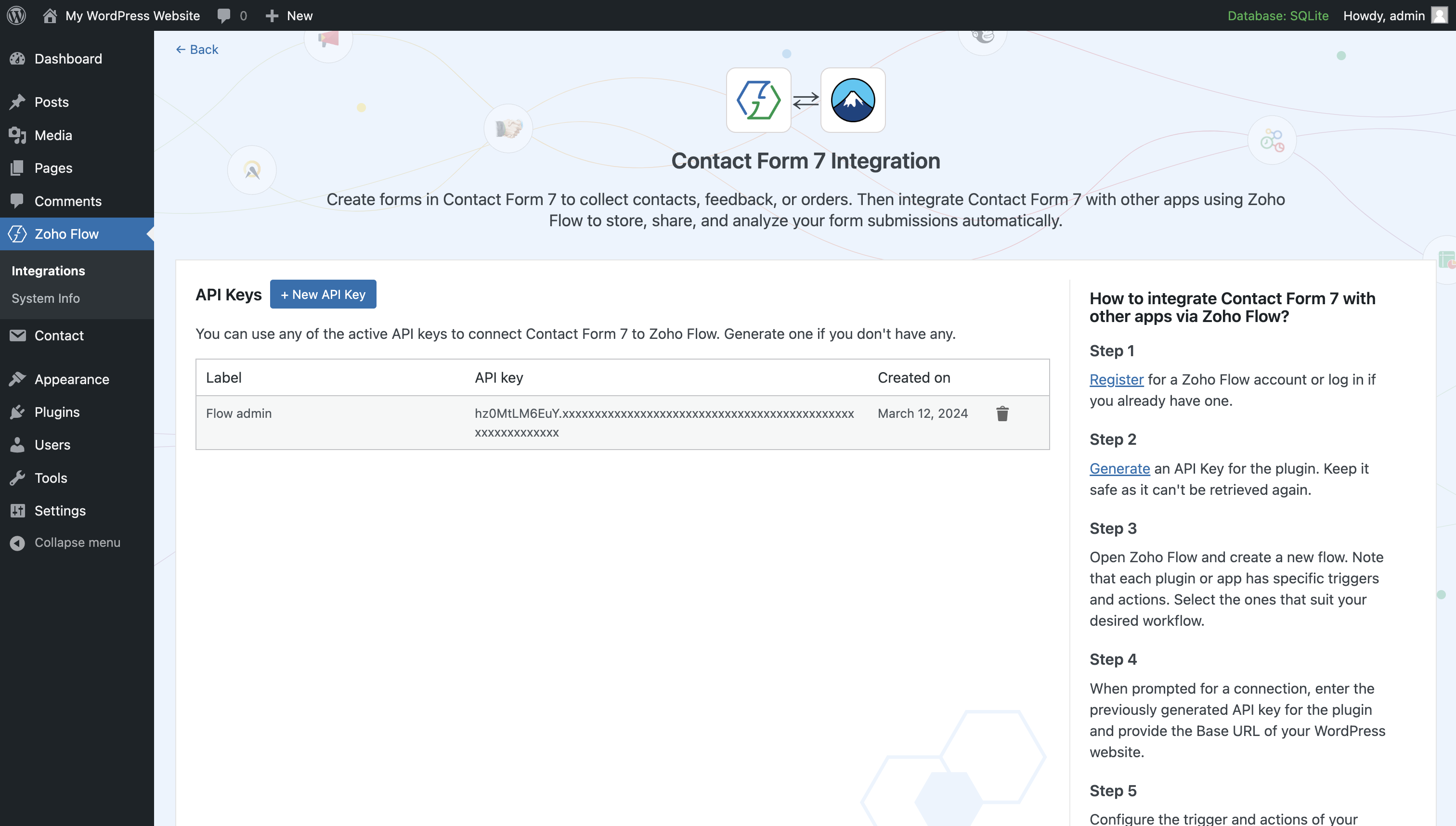Click the New API Key button
This screenshot has width=1456, height=826.
pos(322,294)
